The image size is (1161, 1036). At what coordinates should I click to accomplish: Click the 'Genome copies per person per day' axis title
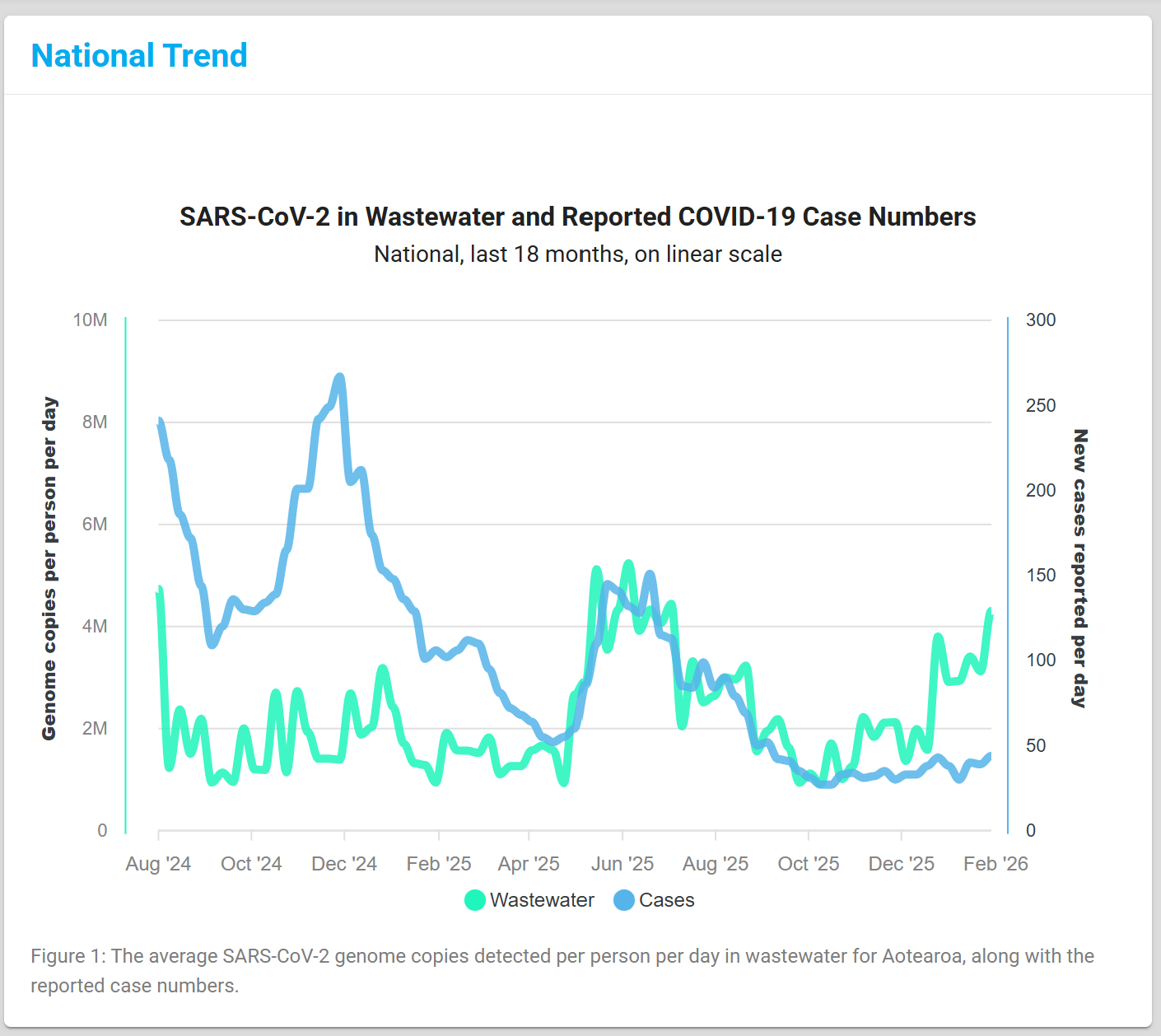click(x=49, y=568)
